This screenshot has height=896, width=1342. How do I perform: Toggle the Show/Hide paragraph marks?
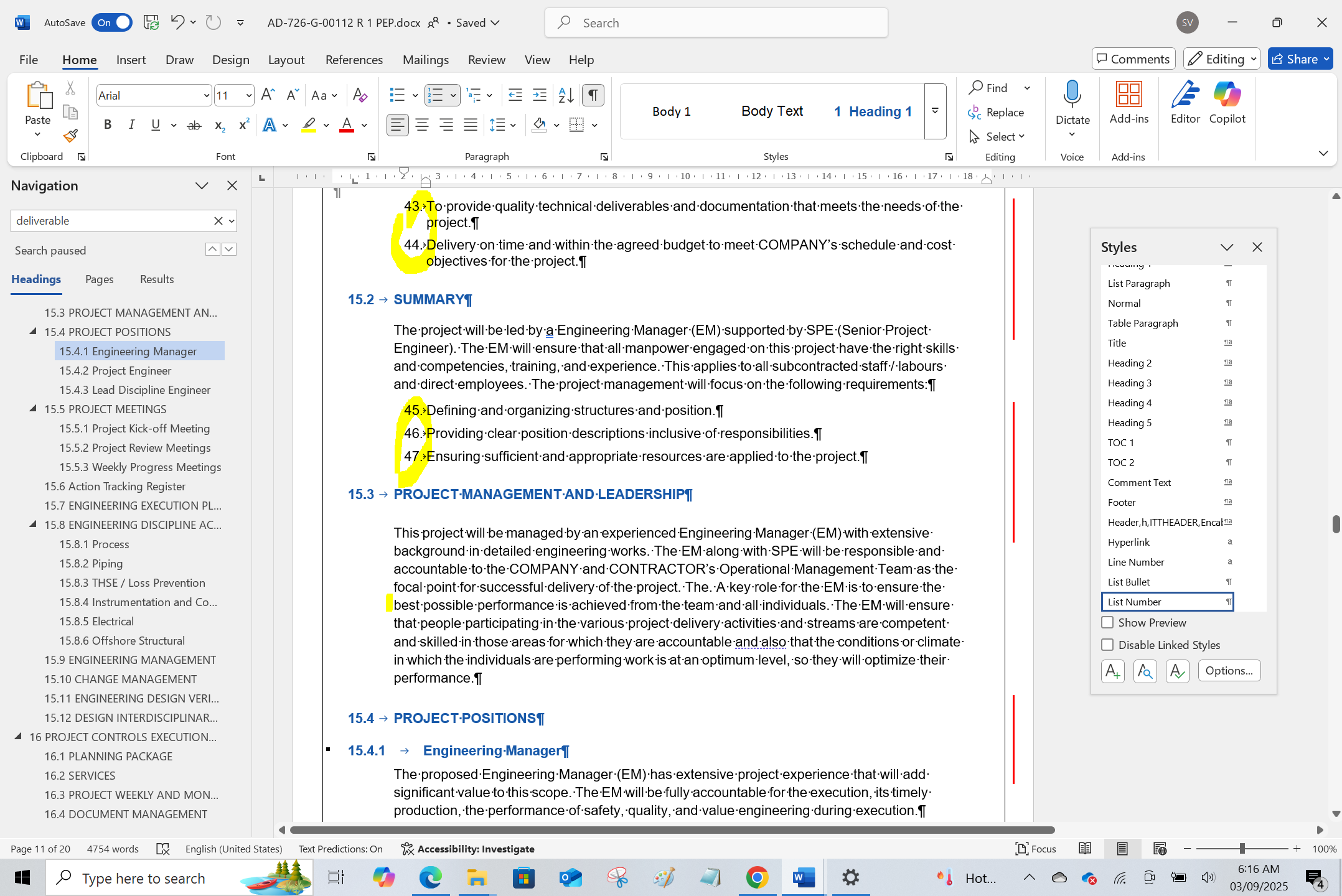(x=592, y=95)
